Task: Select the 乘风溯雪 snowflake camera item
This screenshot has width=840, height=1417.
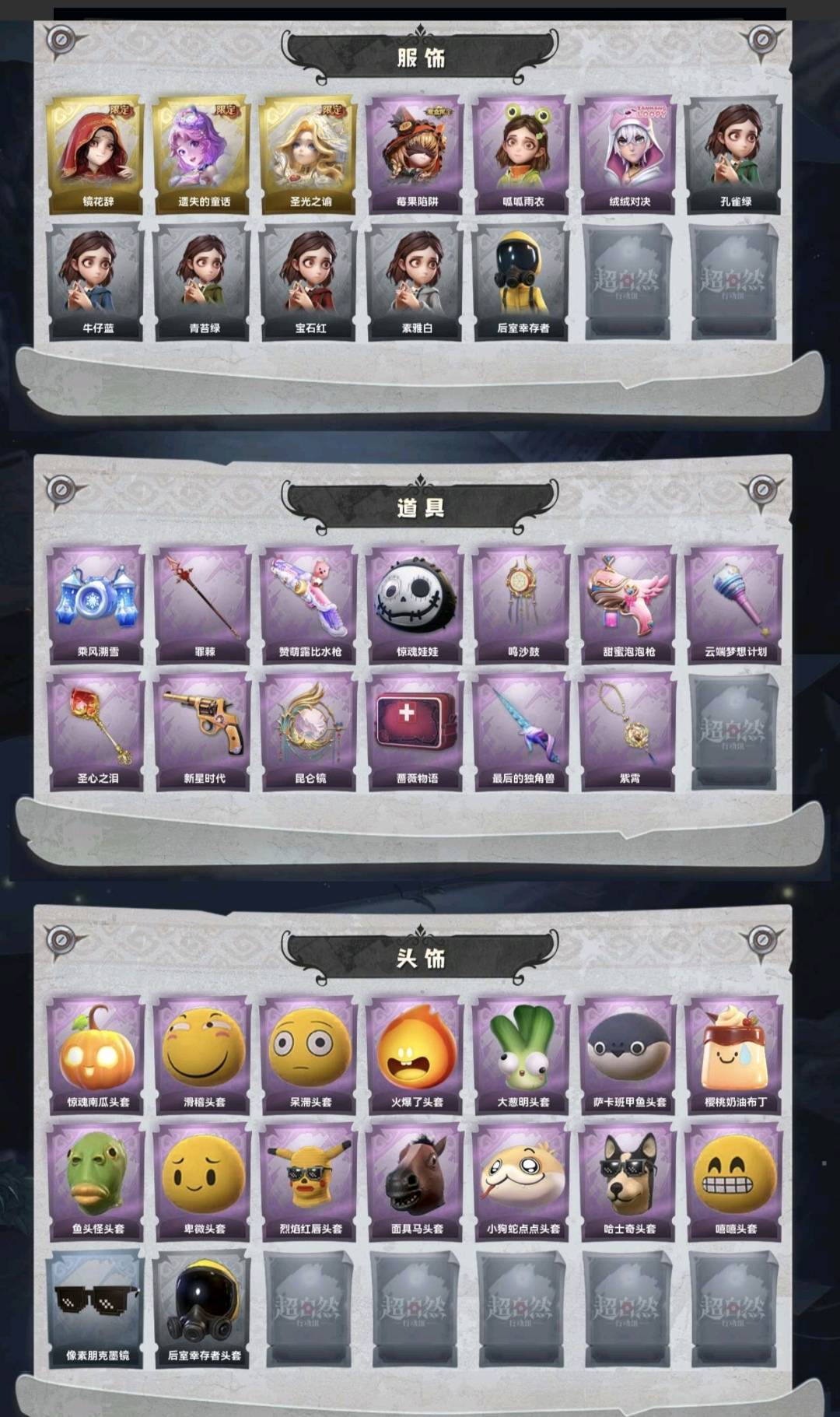Action: [x=96, y=605]
